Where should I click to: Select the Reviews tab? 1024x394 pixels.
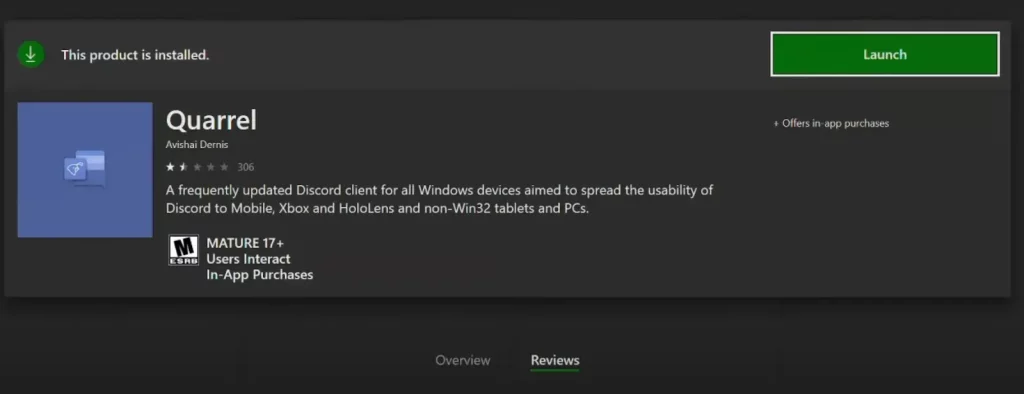tap(554, 360)
